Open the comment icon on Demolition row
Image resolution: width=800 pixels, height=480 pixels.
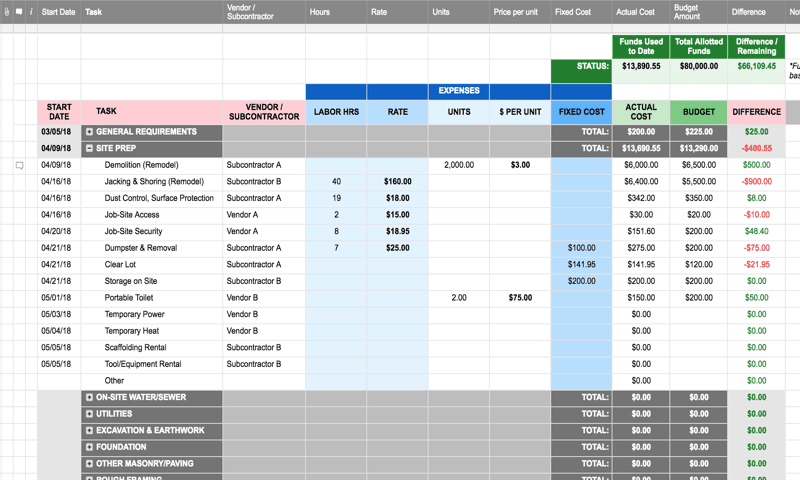tap(18, 165)
